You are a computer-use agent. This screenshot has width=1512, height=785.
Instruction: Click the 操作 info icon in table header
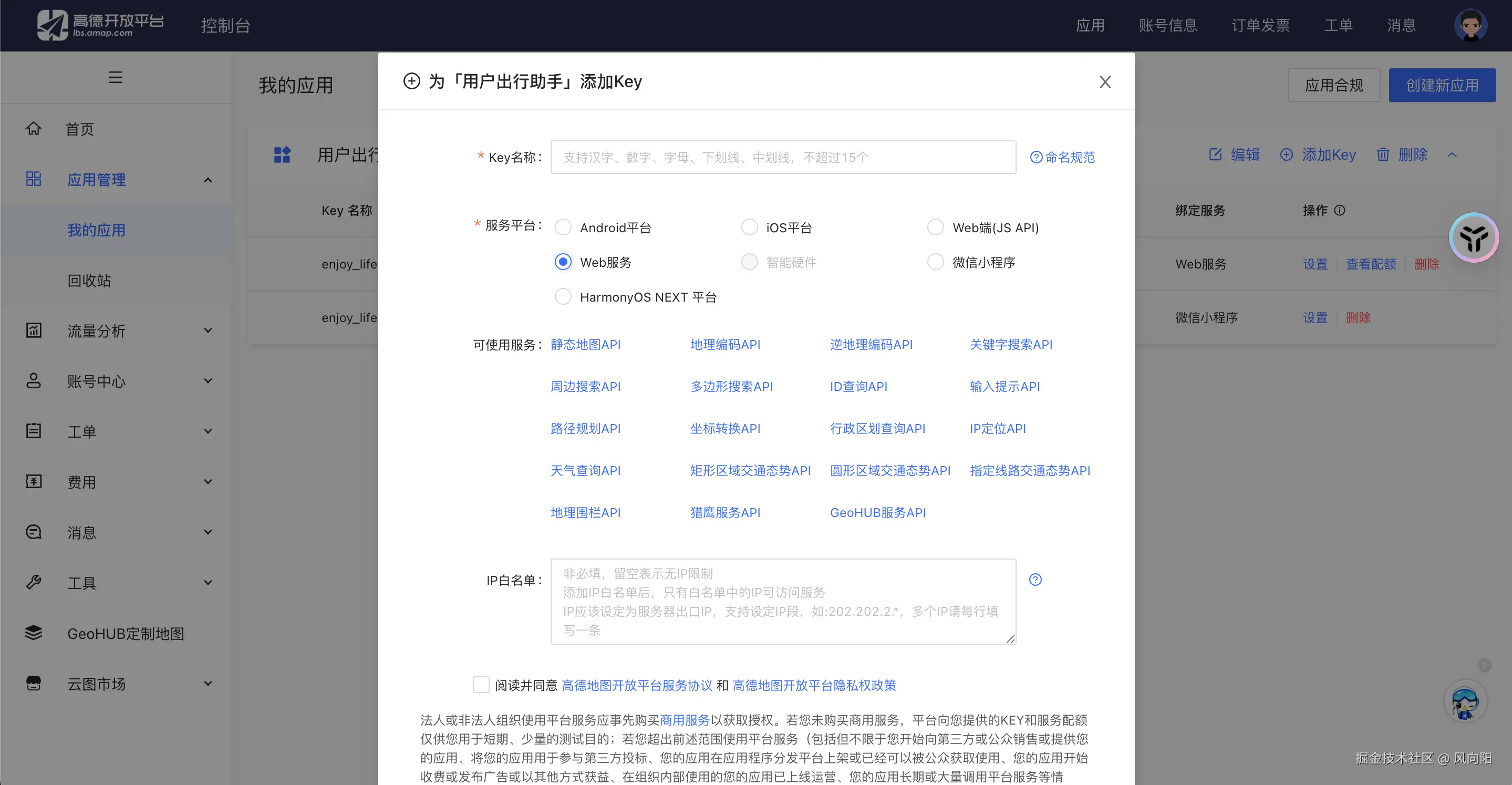[x=1340, y=210]
